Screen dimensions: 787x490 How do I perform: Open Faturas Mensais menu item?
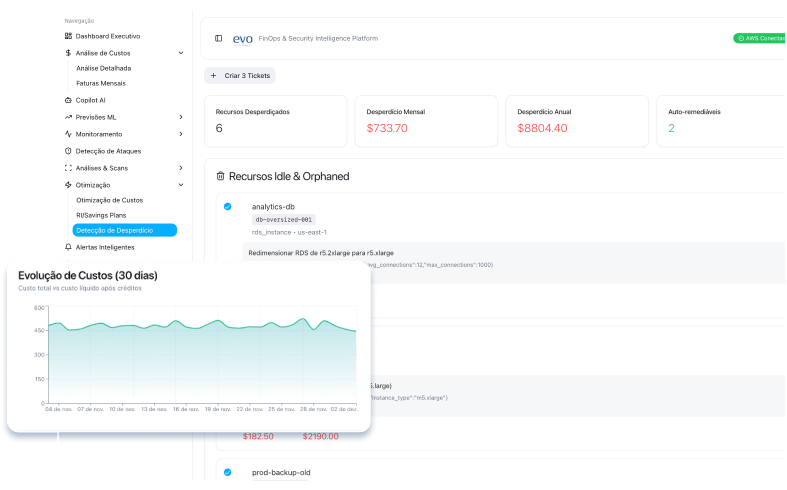point(101,83)
